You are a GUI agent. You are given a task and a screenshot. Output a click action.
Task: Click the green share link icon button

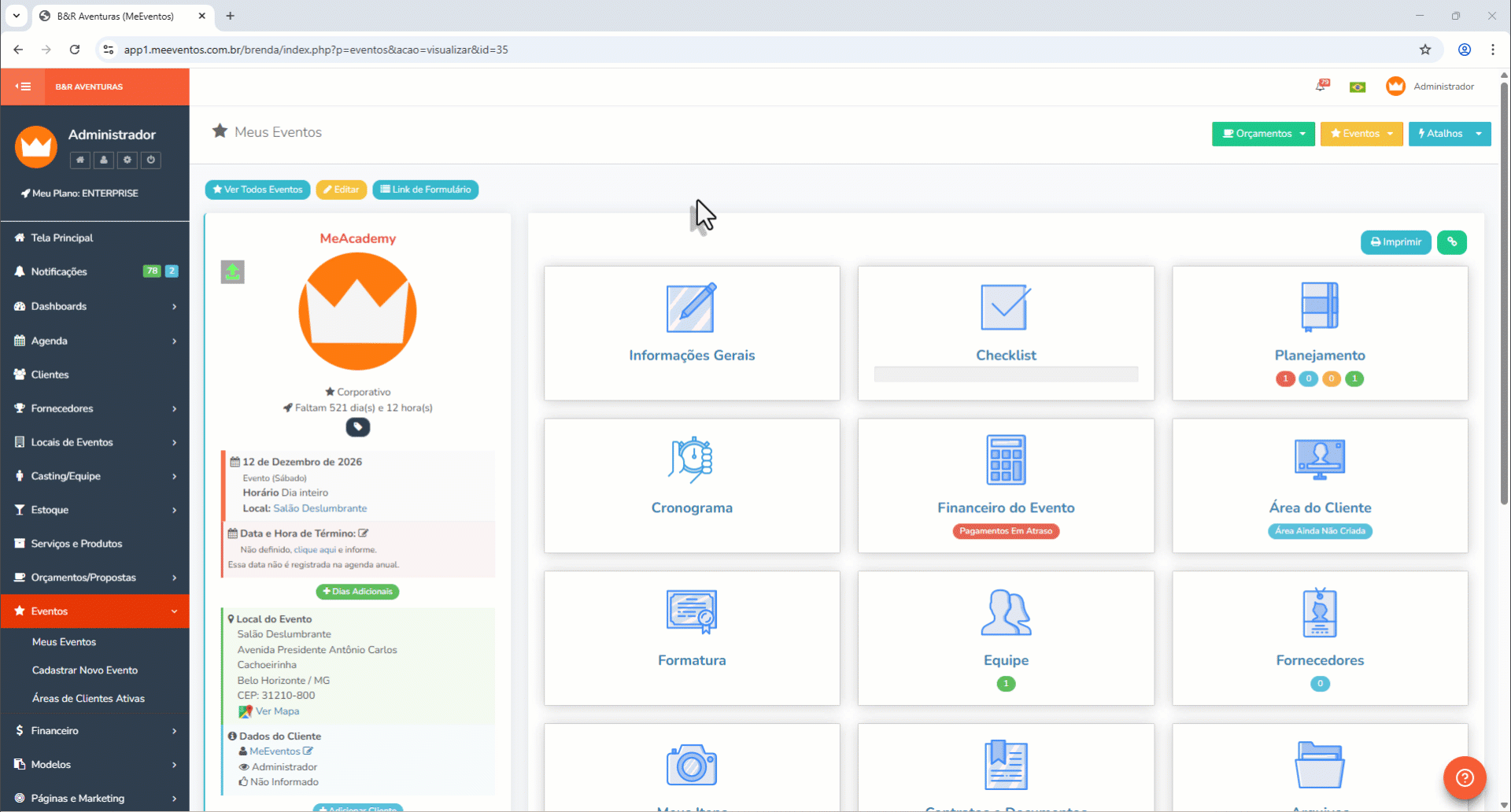pyautogui.click(x=1452, y=242)
